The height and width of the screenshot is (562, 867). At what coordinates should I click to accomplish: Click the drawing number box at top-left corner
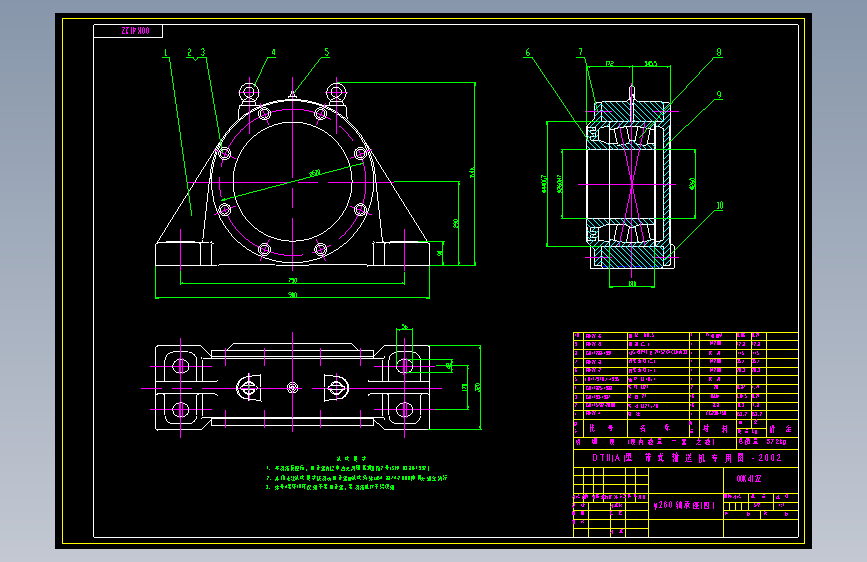(x=128, y=31)
